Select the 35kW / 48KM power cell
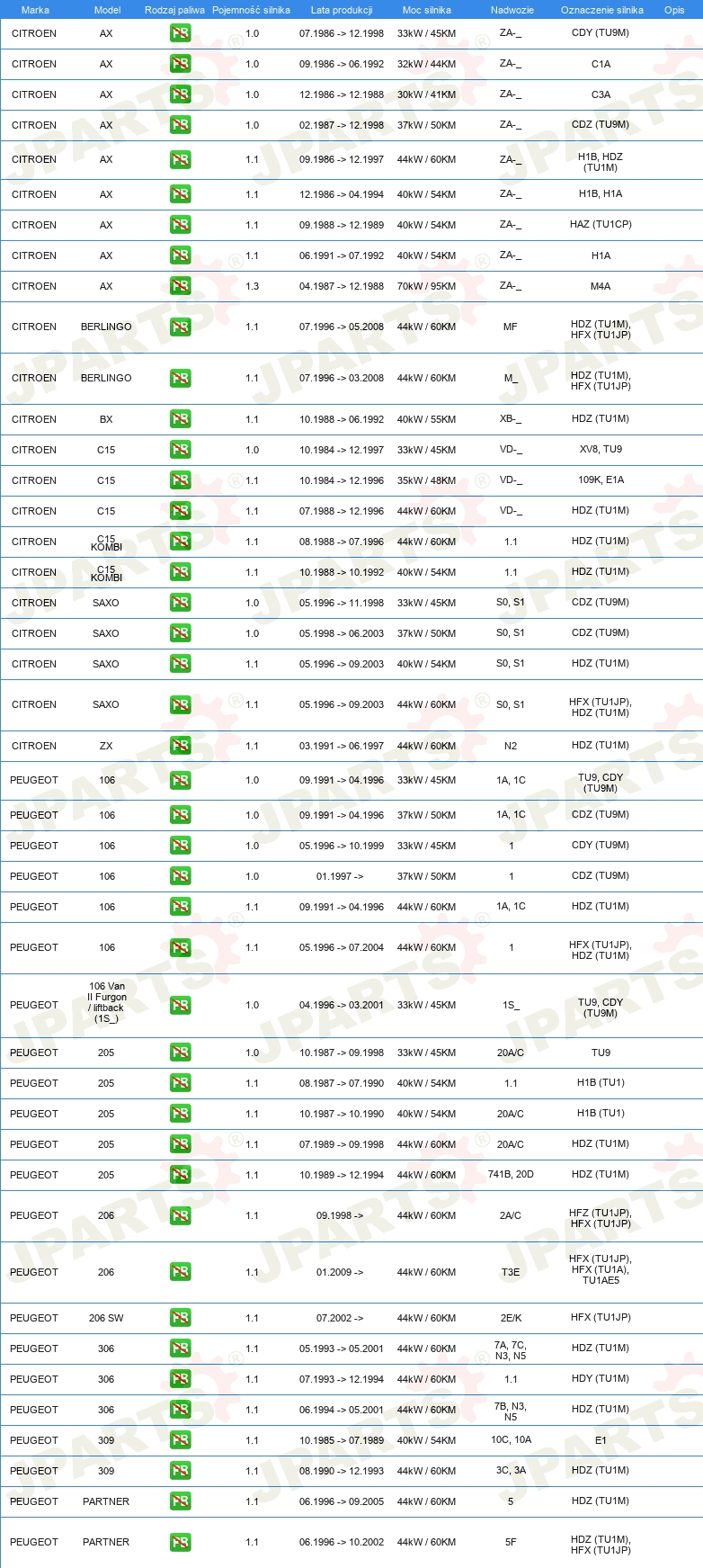 coord(426,480)
